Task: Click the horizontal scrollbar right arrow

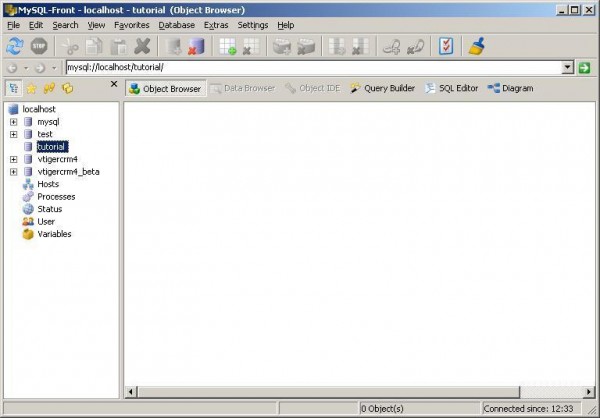Action: pyautogui.click(x=589, y=392)
